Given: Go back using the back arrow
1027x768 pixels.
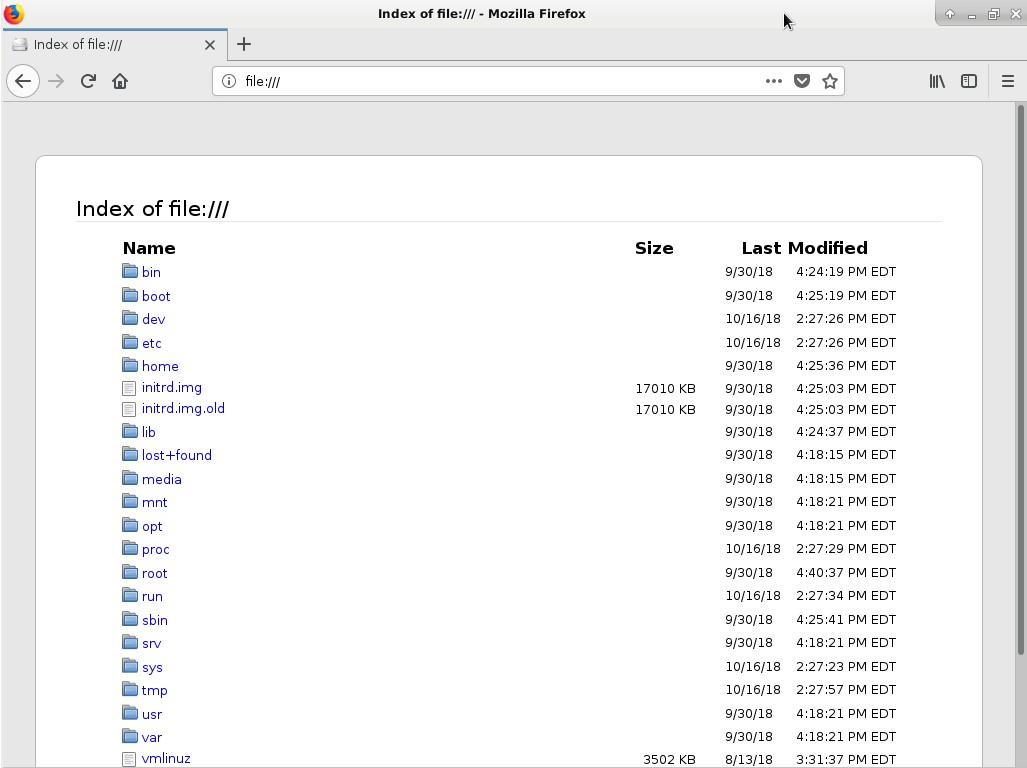Looking at the screenshot, I should 23,81.
